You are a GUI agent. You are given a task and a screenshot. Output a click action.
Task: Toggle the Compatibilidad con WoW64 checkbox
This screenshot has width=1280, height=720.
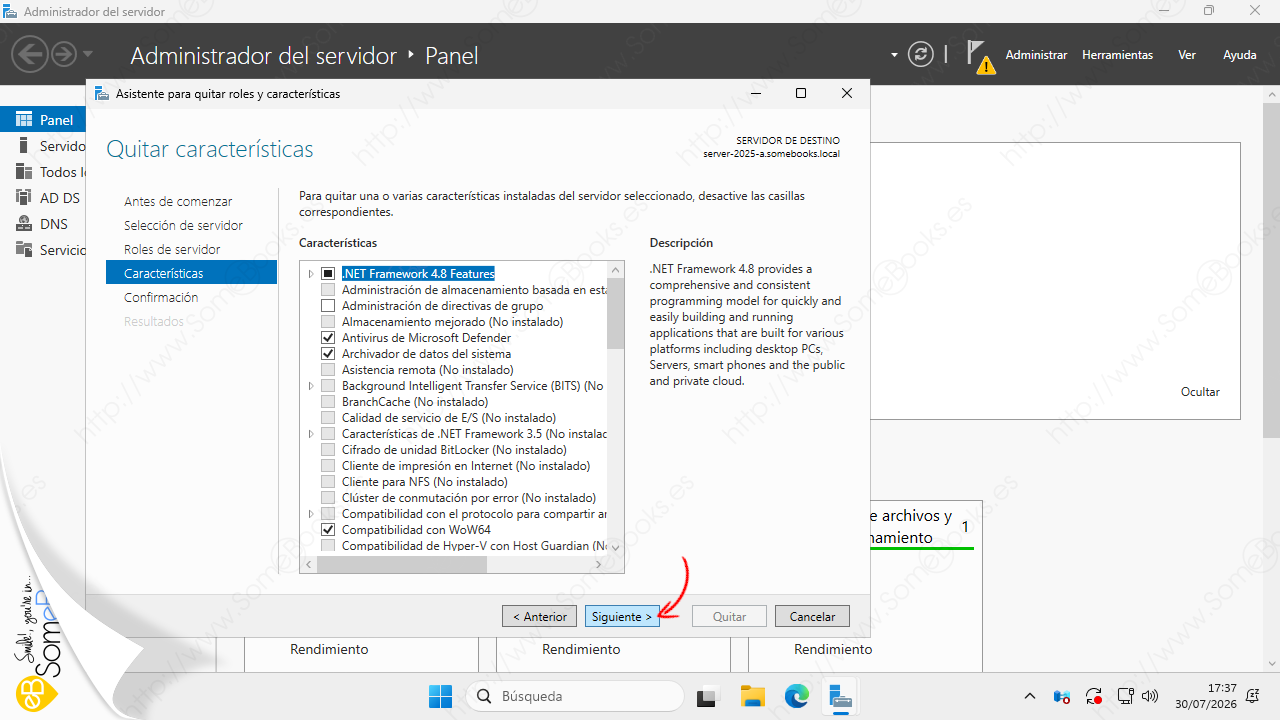(x=327, y=530)
